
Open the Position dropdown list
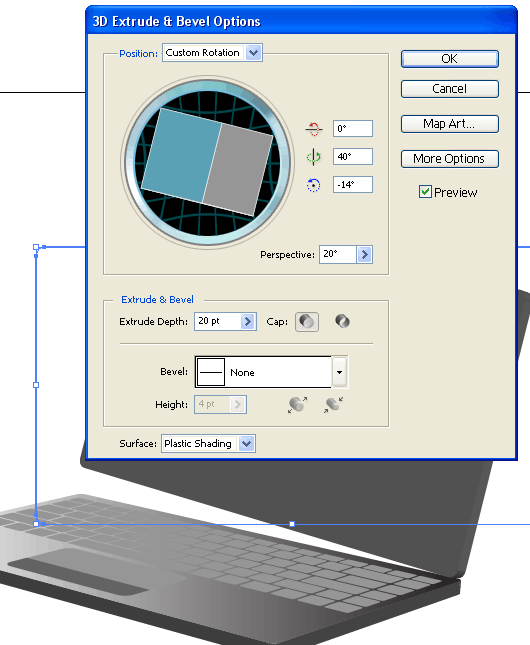(x=253, y=53)
